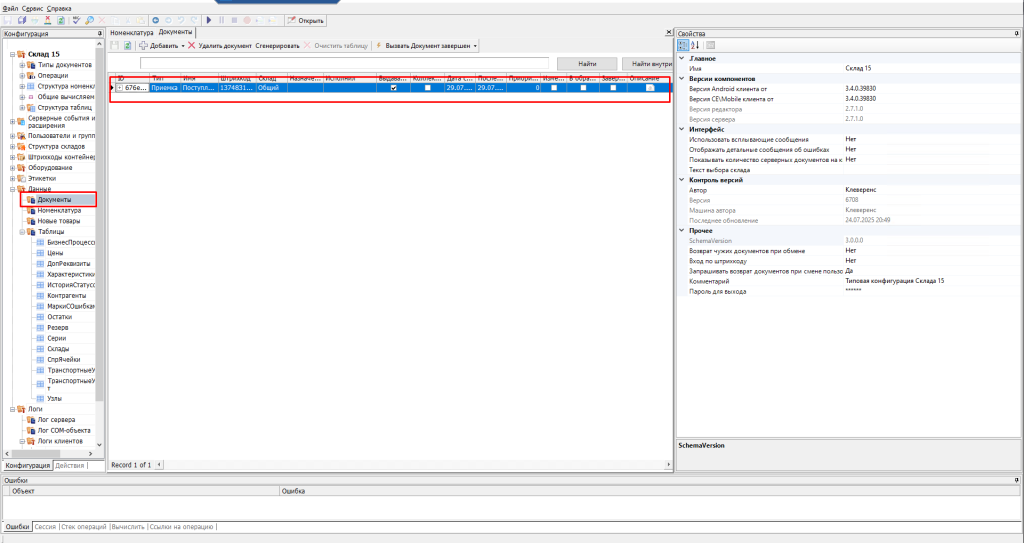
Task: Toggle the 'Коллек...' checkbox in the document row
Action: point(427,88)
